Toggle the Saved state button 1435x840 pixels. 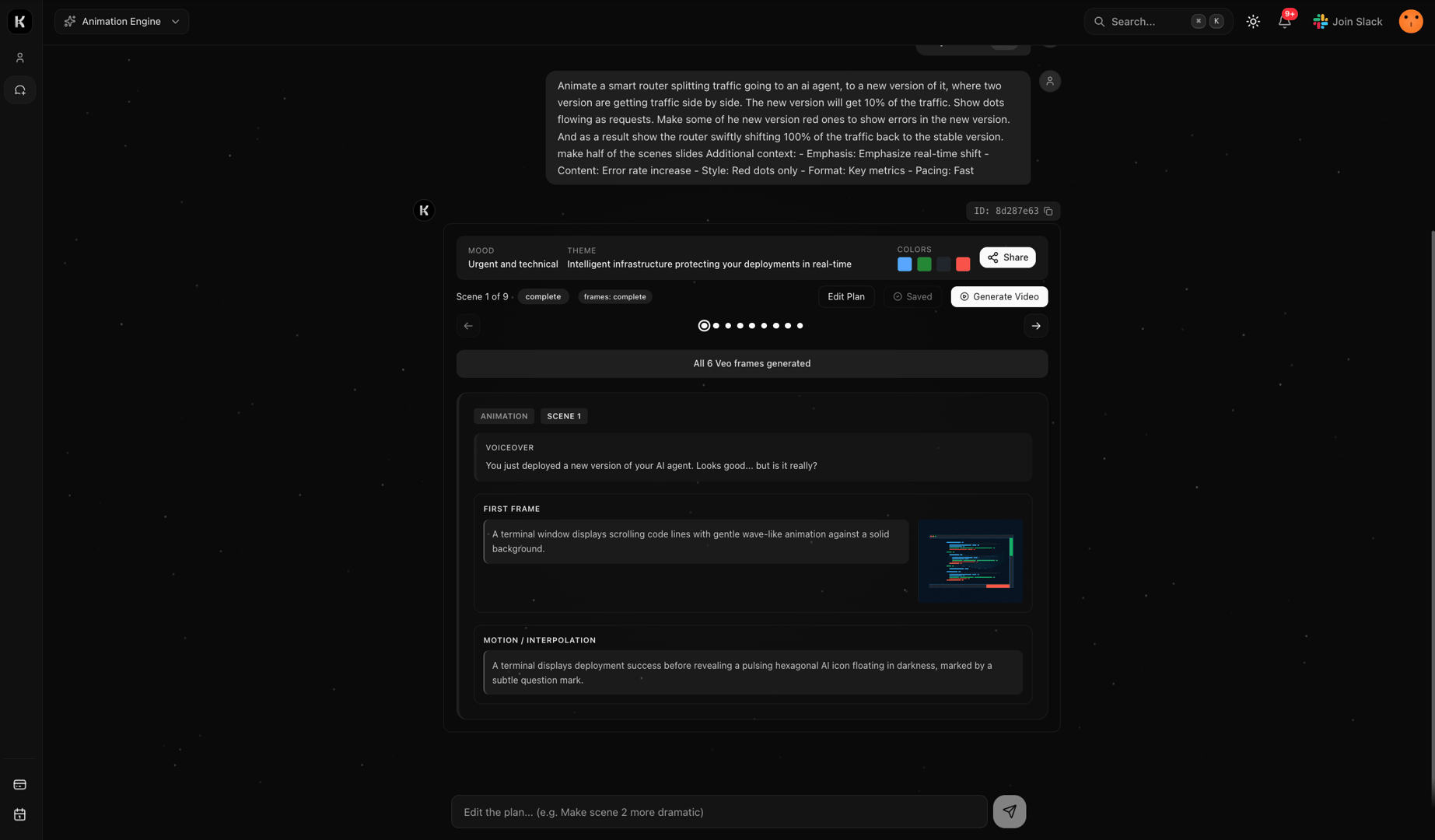tap(912, 296)
